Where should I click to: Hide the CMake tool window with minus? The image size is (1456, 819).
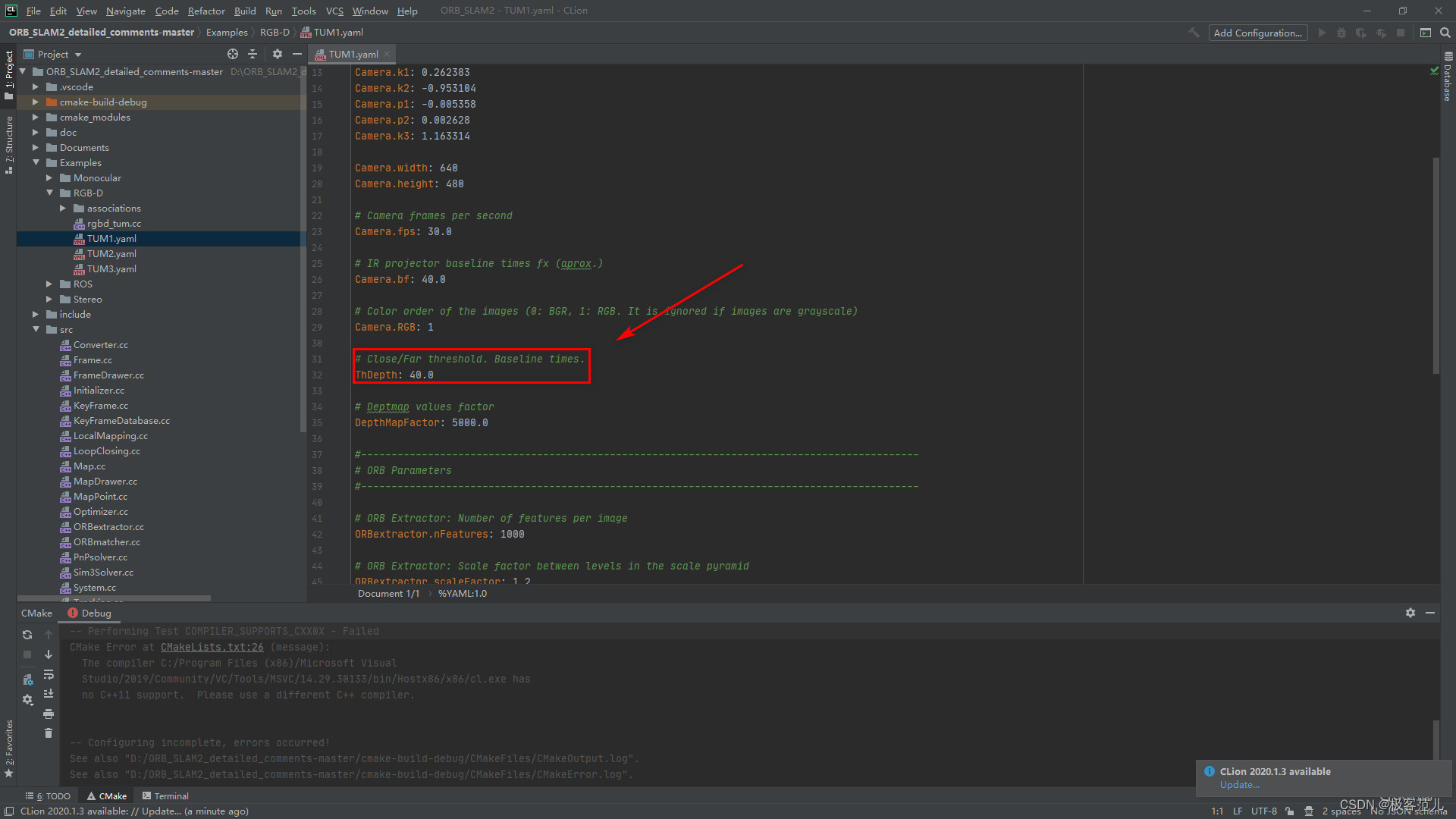(x=1430, y=613)
